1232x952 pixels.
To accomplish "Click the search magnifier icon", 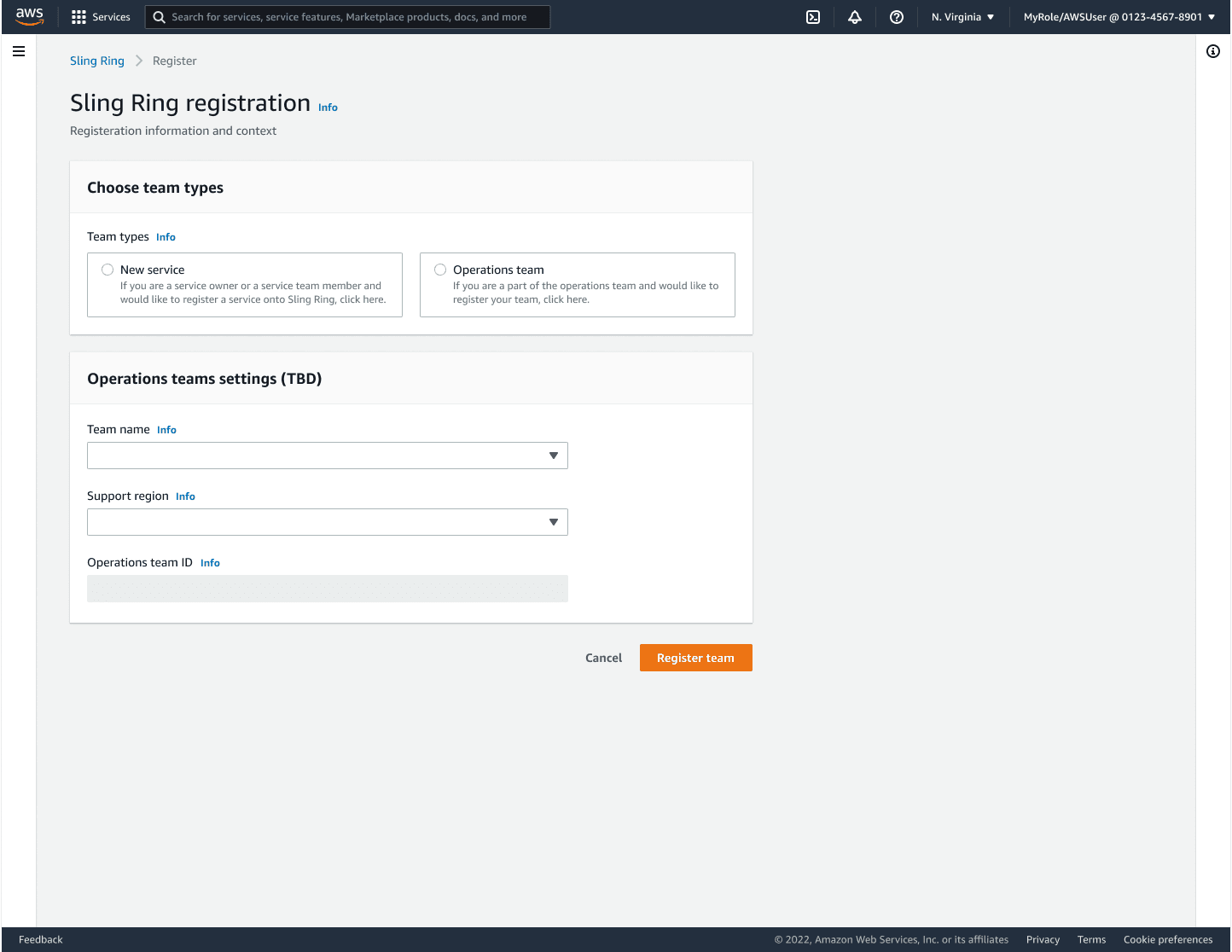I will 159,17.
